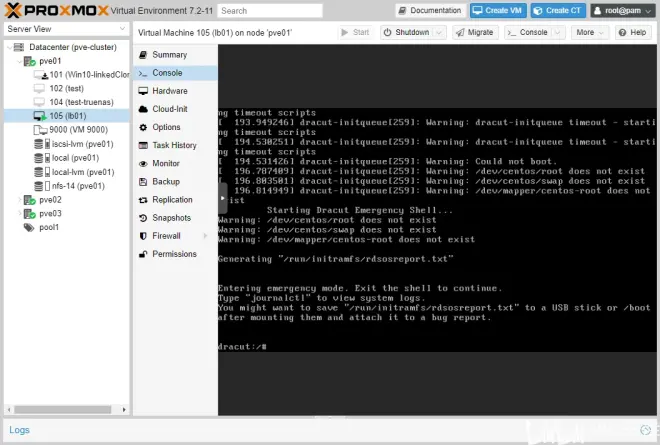Click the Migrate button
The height and width of the screenshot is (445, 660).
coord(475,32)
